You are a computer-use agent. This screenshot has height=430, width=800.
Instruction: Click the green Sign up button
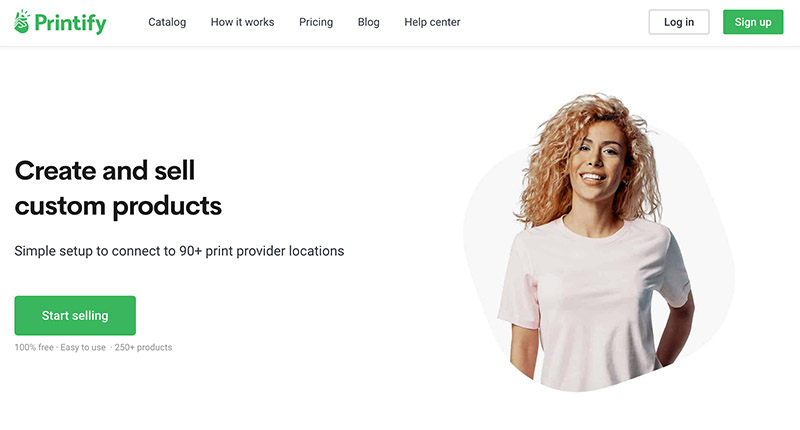tap(753, 22)
